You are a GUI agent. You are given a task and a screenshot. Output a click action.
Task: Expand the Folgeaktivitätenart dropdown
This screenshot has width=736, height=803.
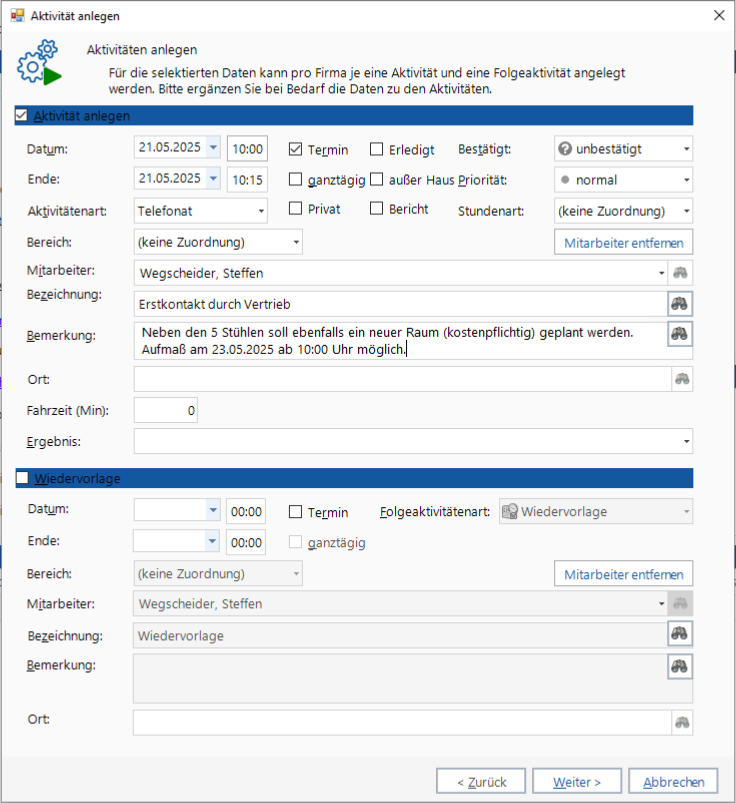pyautogui.click(x=686, y=512)
